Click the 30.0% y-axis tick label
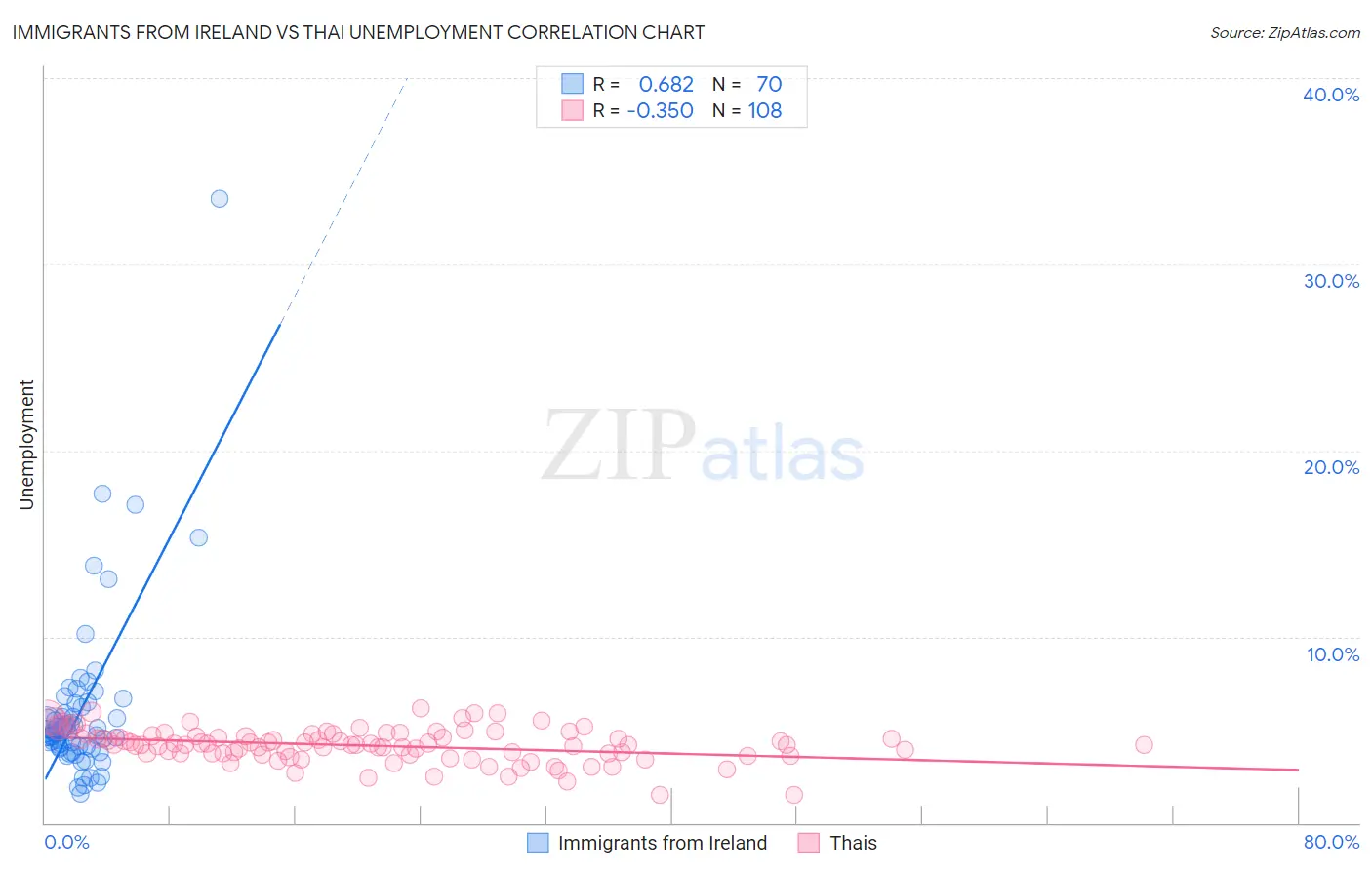Image resolution: width=1372 pixels, height=870 pixels. [1331, 281]
